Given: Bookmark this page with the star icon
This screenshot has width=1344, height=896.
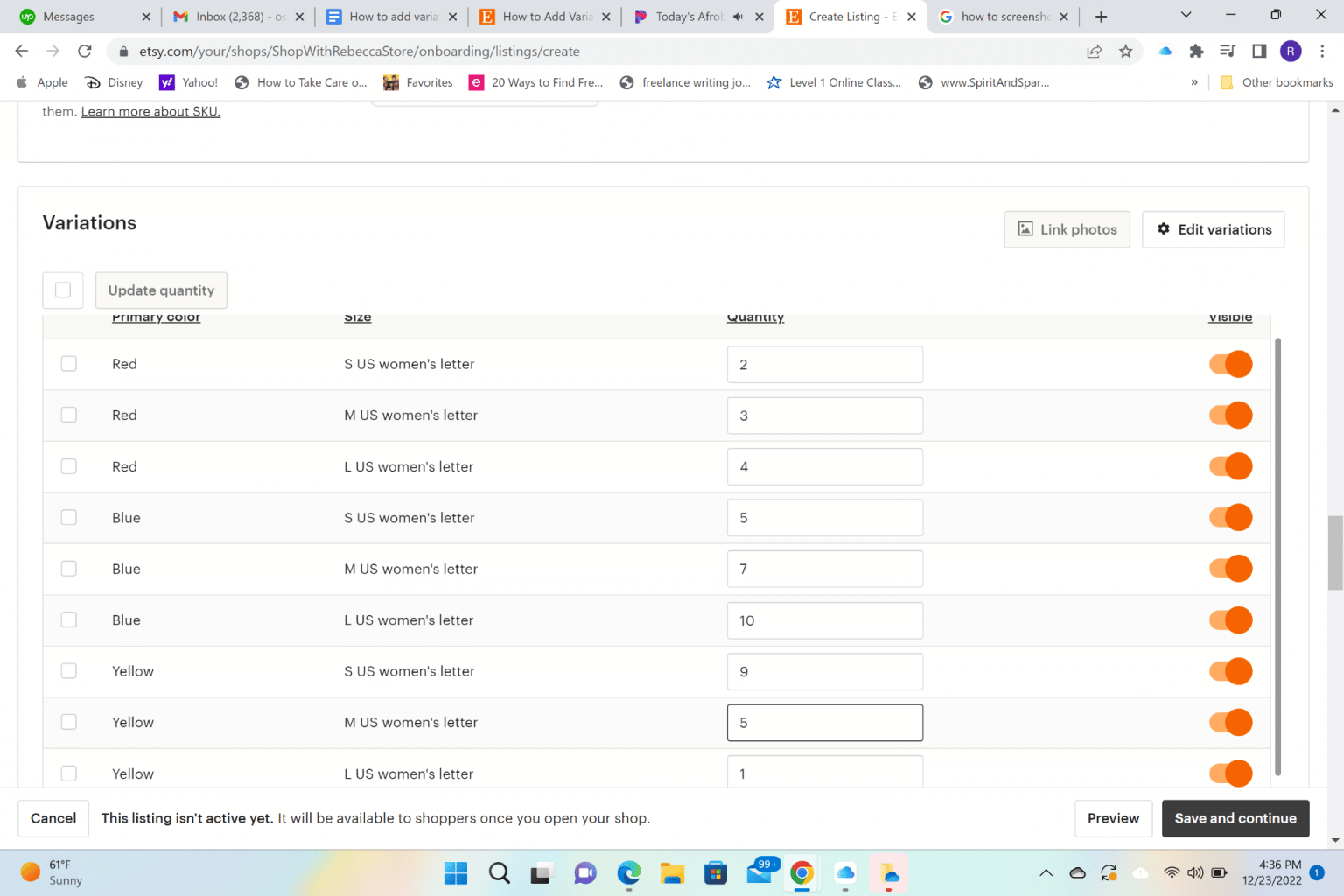Looking at the screenshot, I should click(x=1126, y=52).
